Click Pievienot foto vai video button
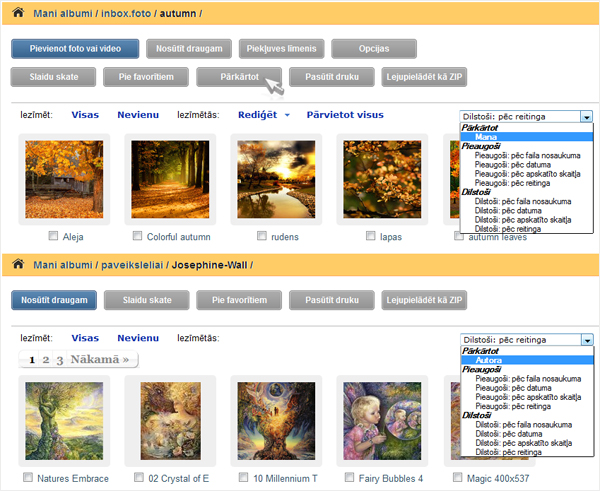This screenshot has height=491, width=600. 75,49
